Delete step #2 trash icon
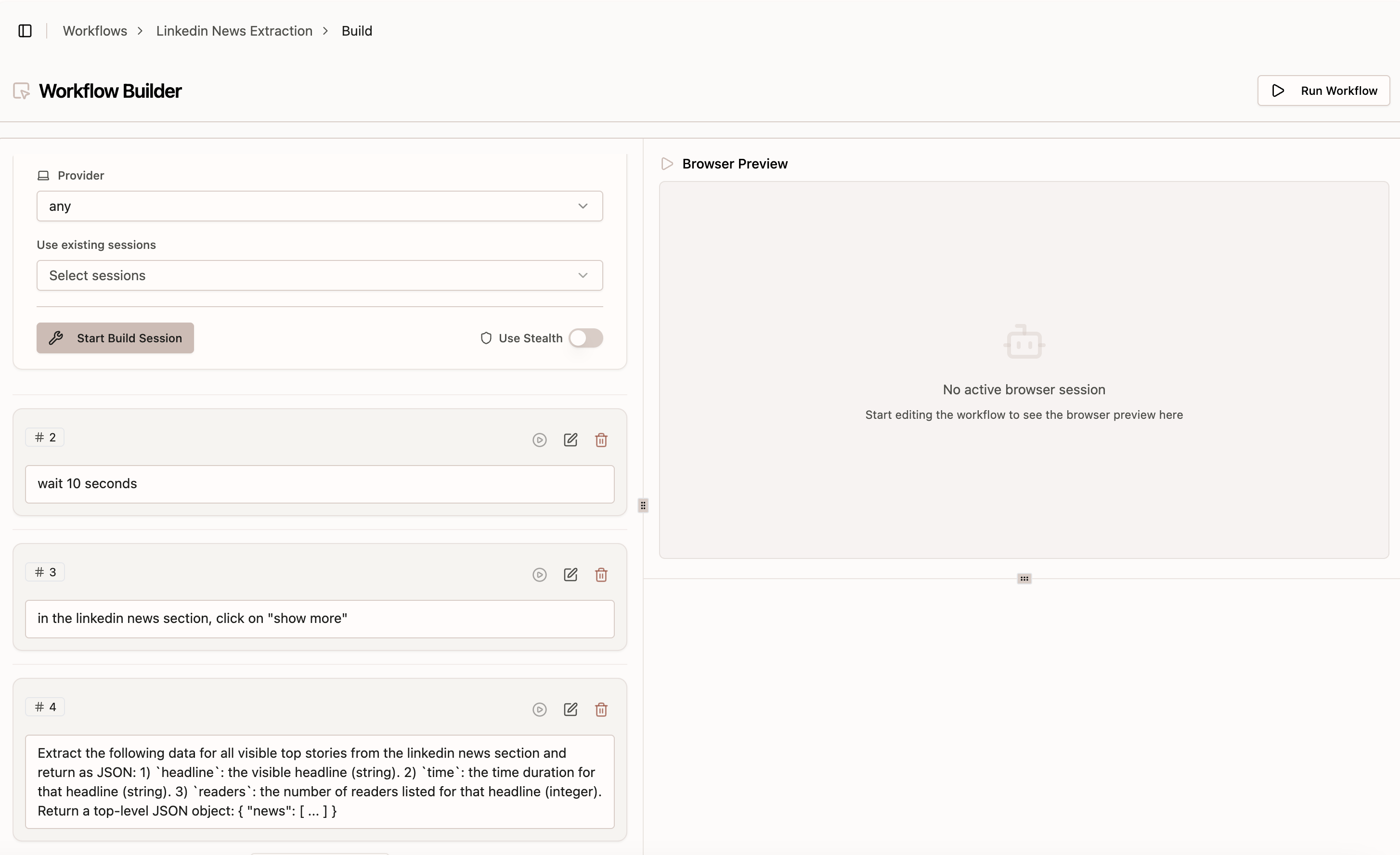Image resolution: width=1400 pixels, height=855 pixels. pyautogui.click(x=601, y=440)
